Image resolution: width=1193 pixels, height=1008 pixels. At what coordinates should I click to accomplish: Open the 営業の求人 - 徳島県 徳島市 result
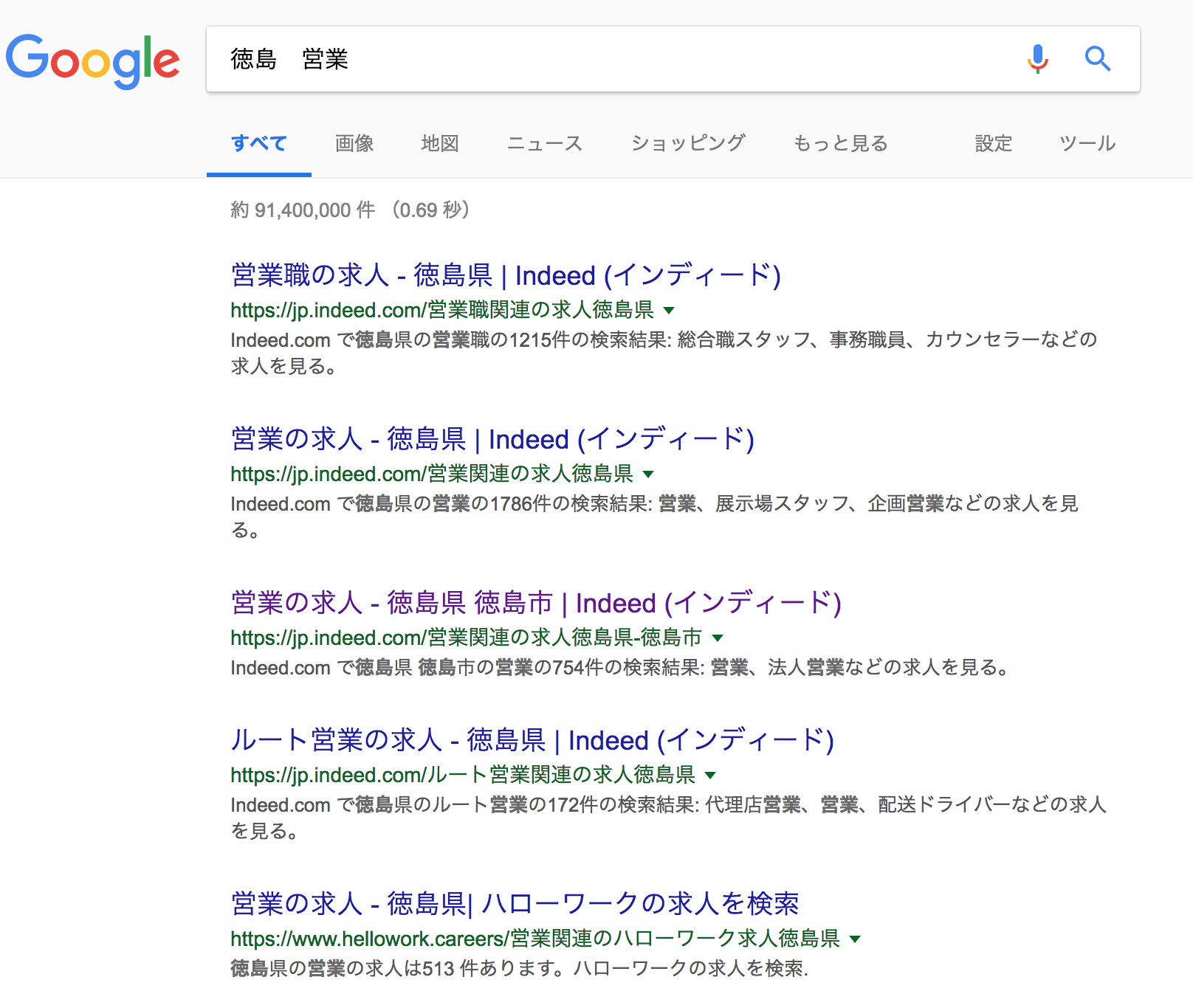(x=536, y=603)
